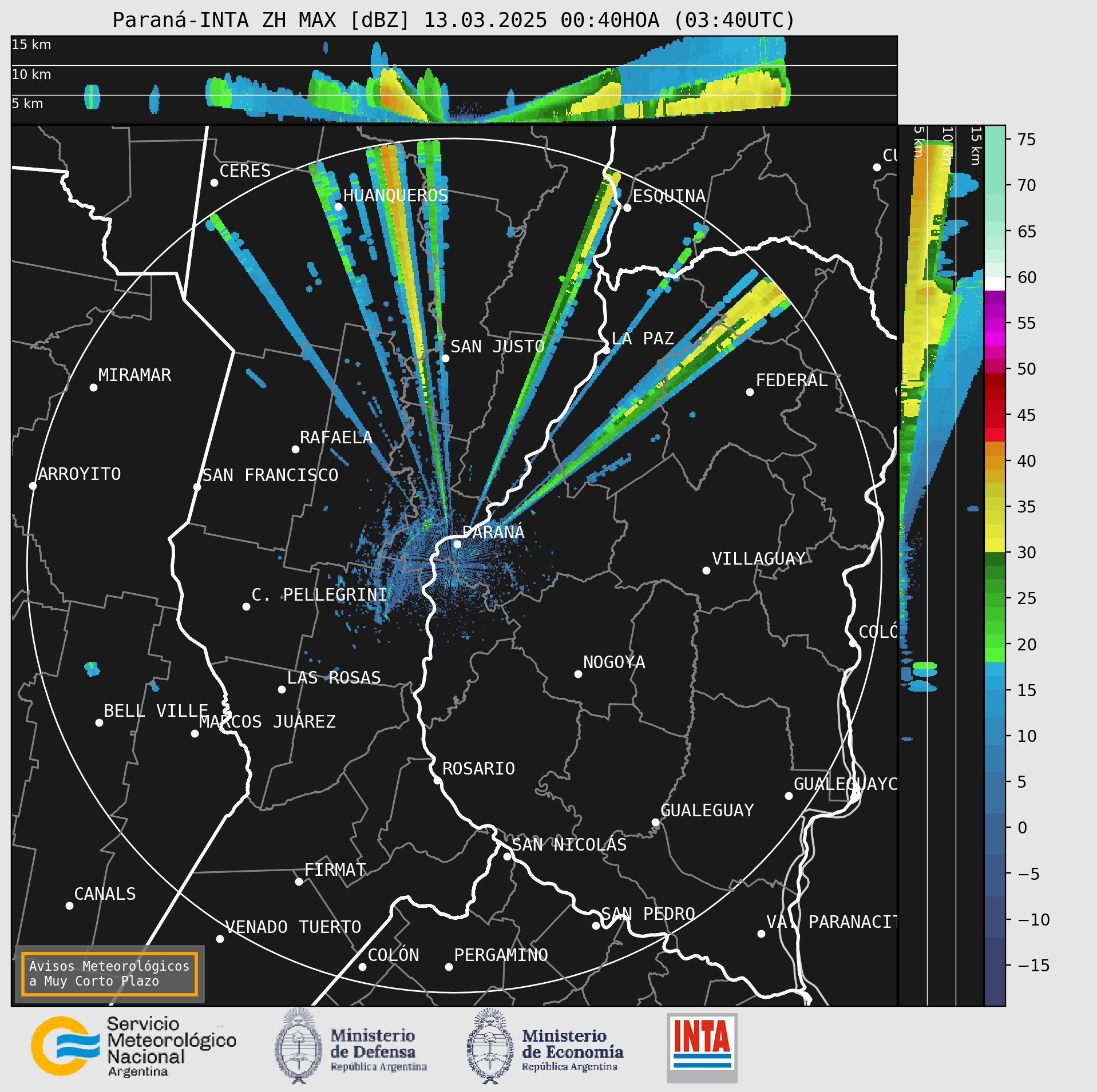1097x1092 pixels.
Task: Click the -15 dBZ colorbar label
Action: [1034, 966]
